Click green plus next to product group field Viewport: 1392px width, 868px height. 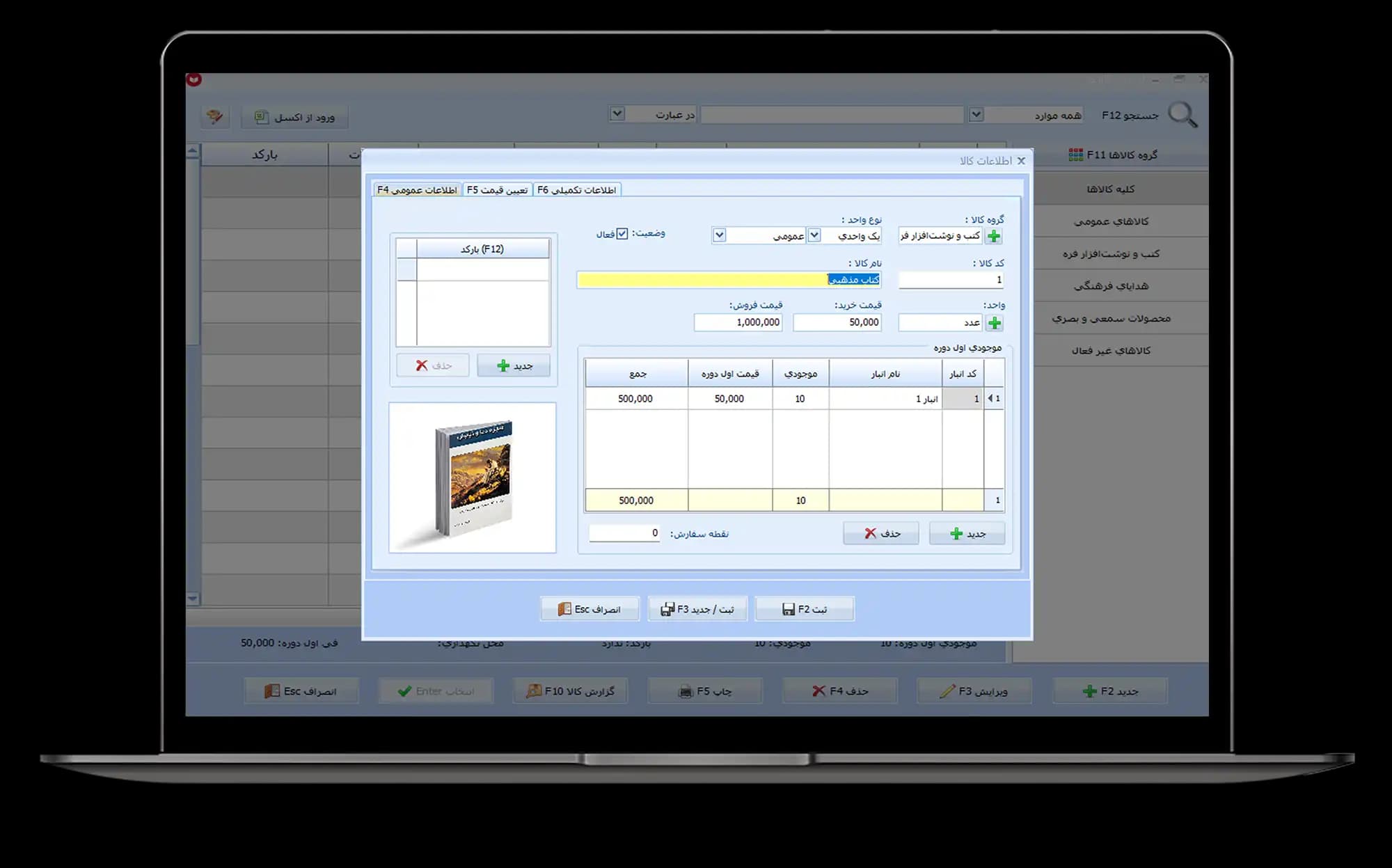994,236
